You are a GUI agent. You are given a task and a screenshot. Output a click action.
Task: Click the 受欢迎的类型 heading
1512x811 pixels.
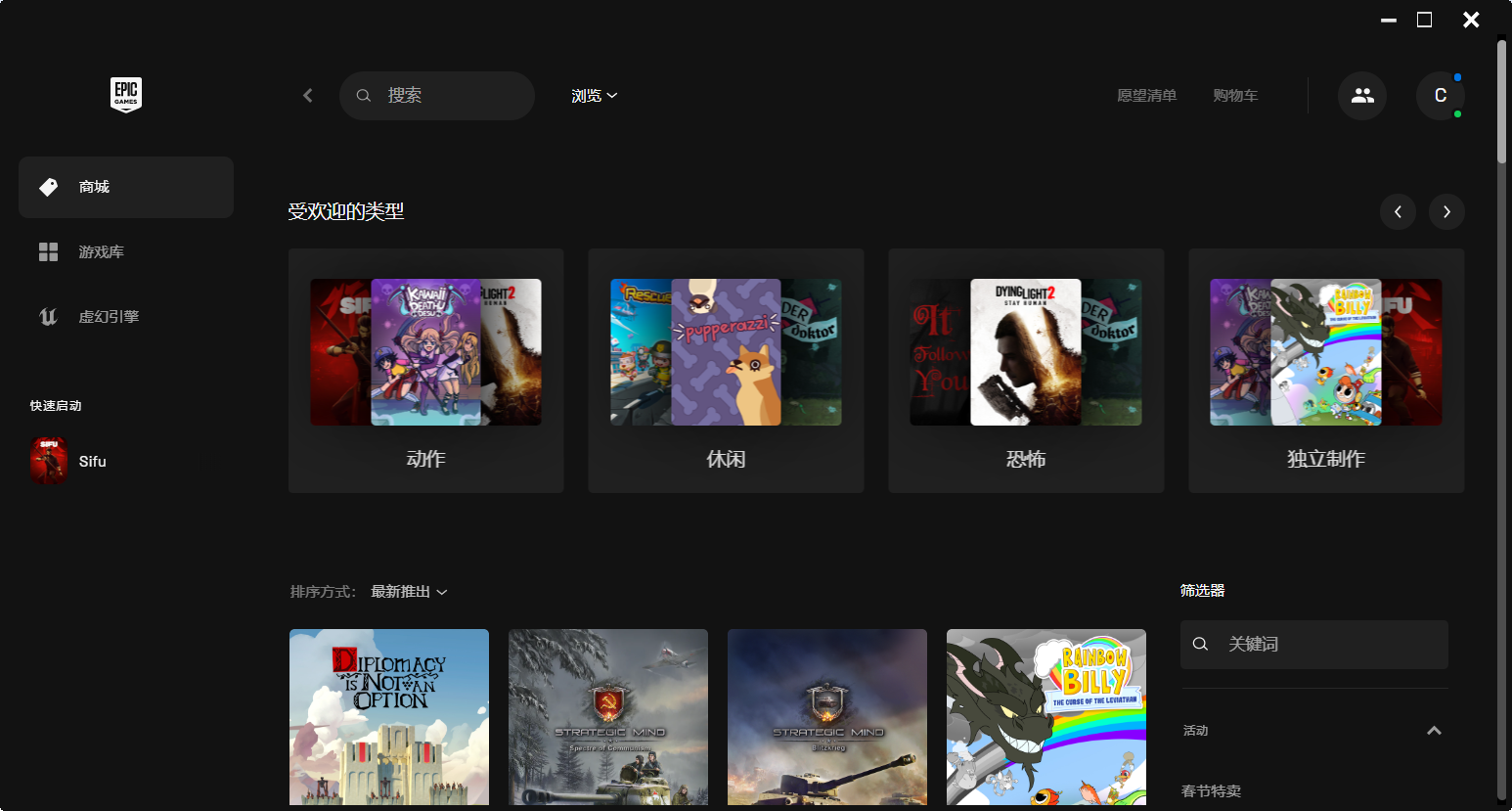[346, 211]
